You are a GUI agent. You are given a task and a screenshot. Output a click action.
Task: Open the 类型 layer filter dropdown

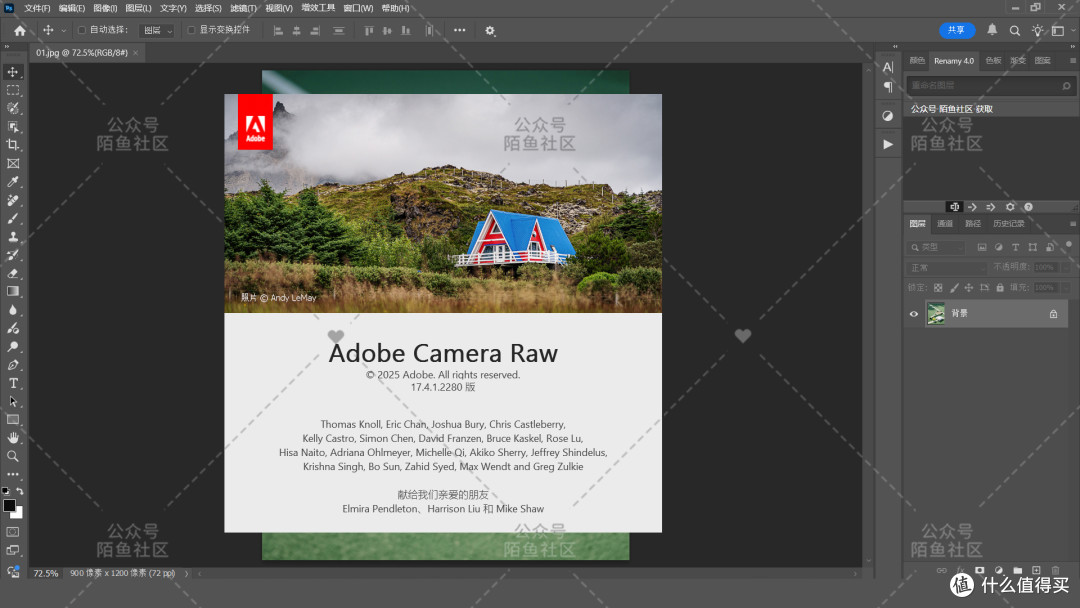936,247
